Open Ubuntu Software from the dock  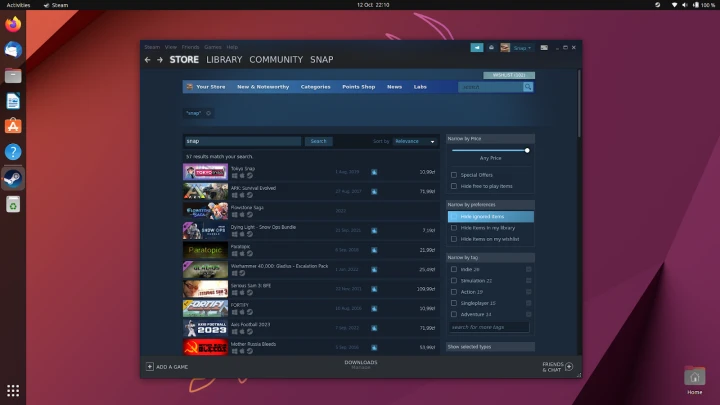13,126
